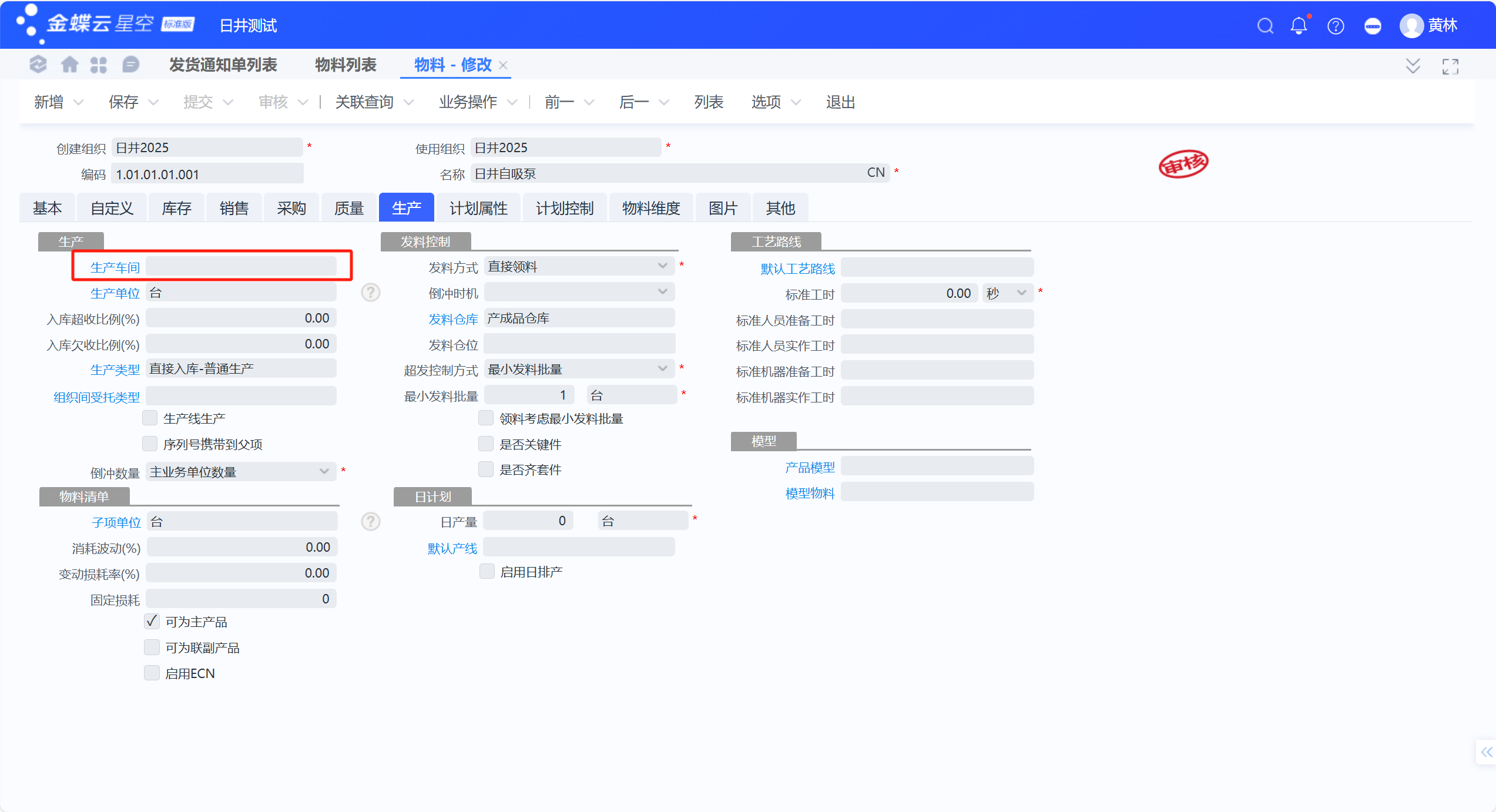The image size is (1496, 812).
Task: Open the 发料方式 dropdown
Action: coord(579,267)
